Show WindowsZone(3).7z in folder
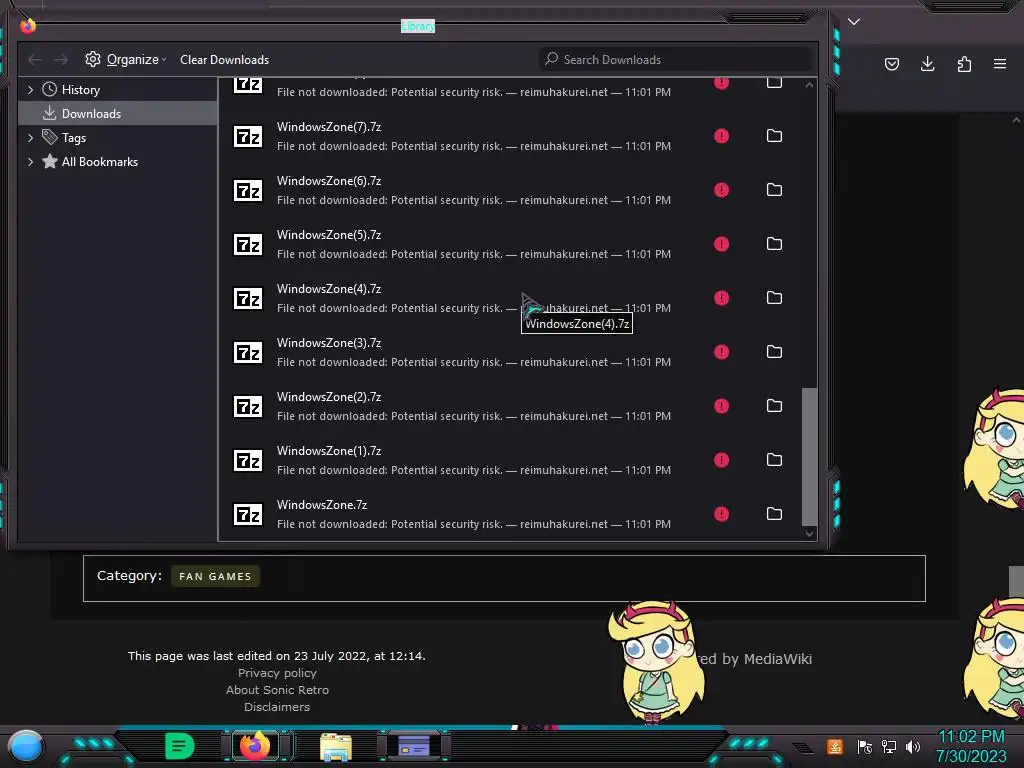1024x768 pixels. [x=774, y=352]
